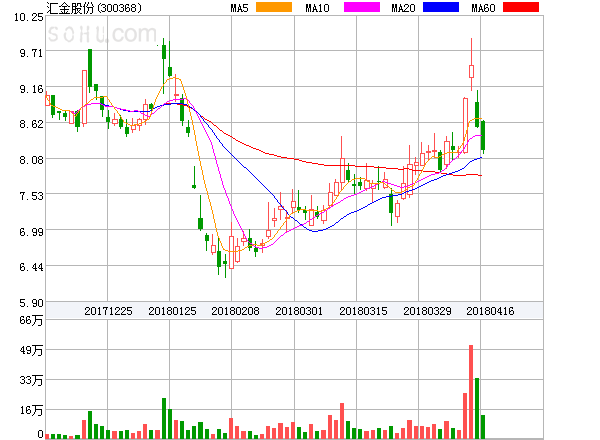Screen dimensions: 600x440
Task: Click the tall green volume bar beside the red peak
Action: pos(477,408)
